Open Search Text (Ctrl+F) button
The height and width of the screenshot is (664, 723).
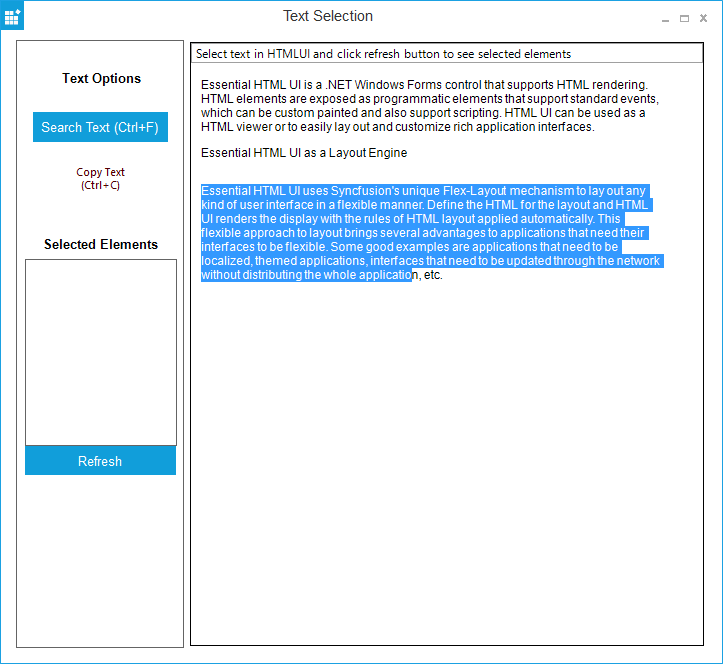pyautogui.click(x=100, y=127)
